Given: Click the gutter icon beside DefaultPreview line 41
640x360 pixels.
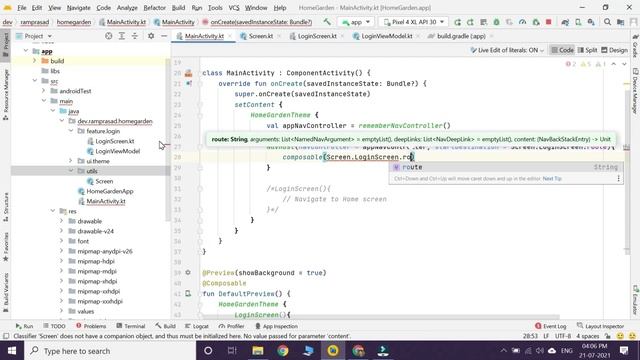Looking at the screenshot, I should pyautogui.click(x=188, y=293).
